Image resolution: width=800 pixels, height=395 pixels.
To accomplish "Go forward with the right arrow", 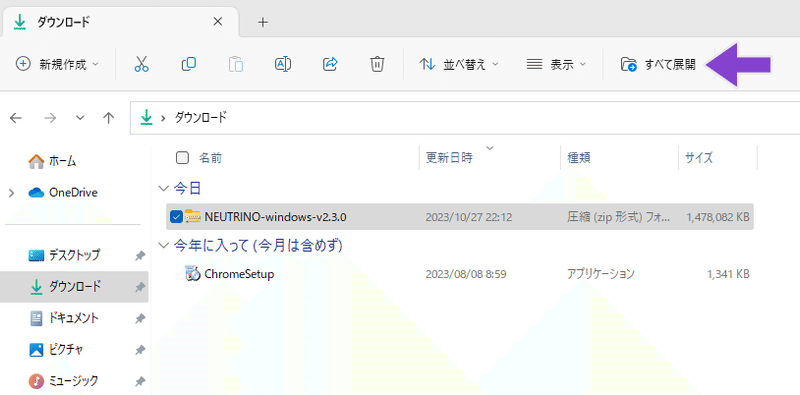I will (x=49, y=118).
